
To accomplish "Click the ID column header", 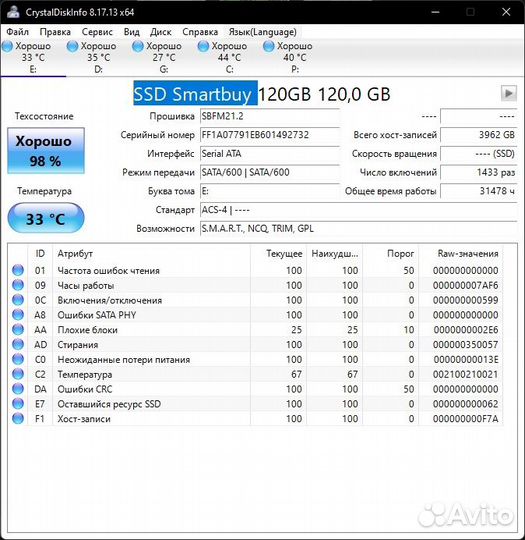I will tap(40, 254).
